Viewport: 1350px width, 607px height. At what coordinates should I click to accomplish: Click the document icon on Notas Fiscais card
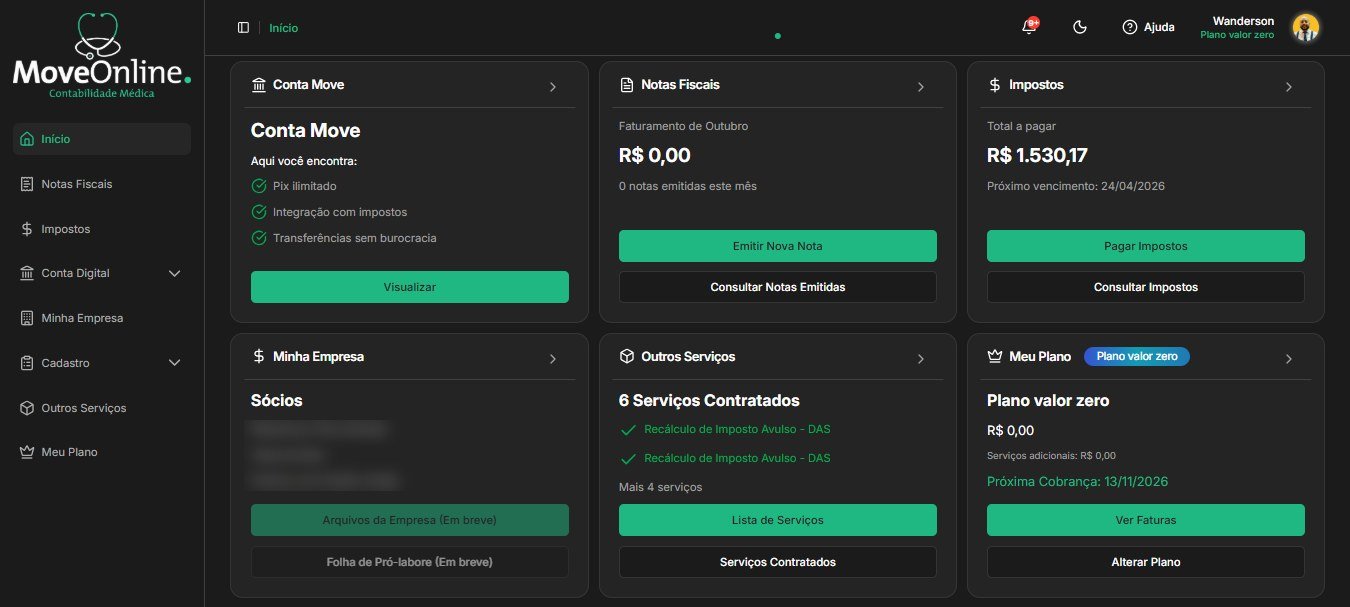pyautogui.click(x=627, y=85)
